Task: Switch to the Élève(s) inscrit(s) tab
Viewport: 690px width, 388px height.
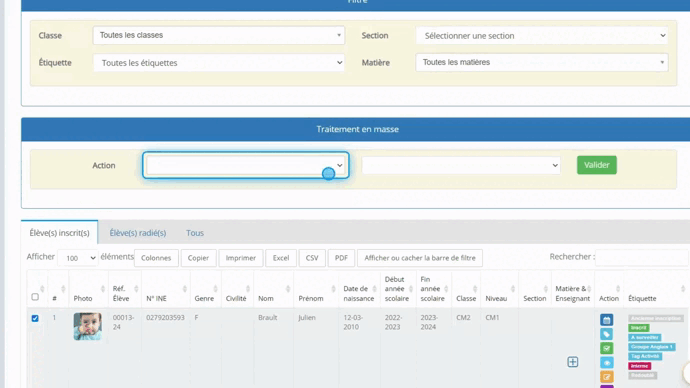Action: pyautogui.click(x=59, y=233)
